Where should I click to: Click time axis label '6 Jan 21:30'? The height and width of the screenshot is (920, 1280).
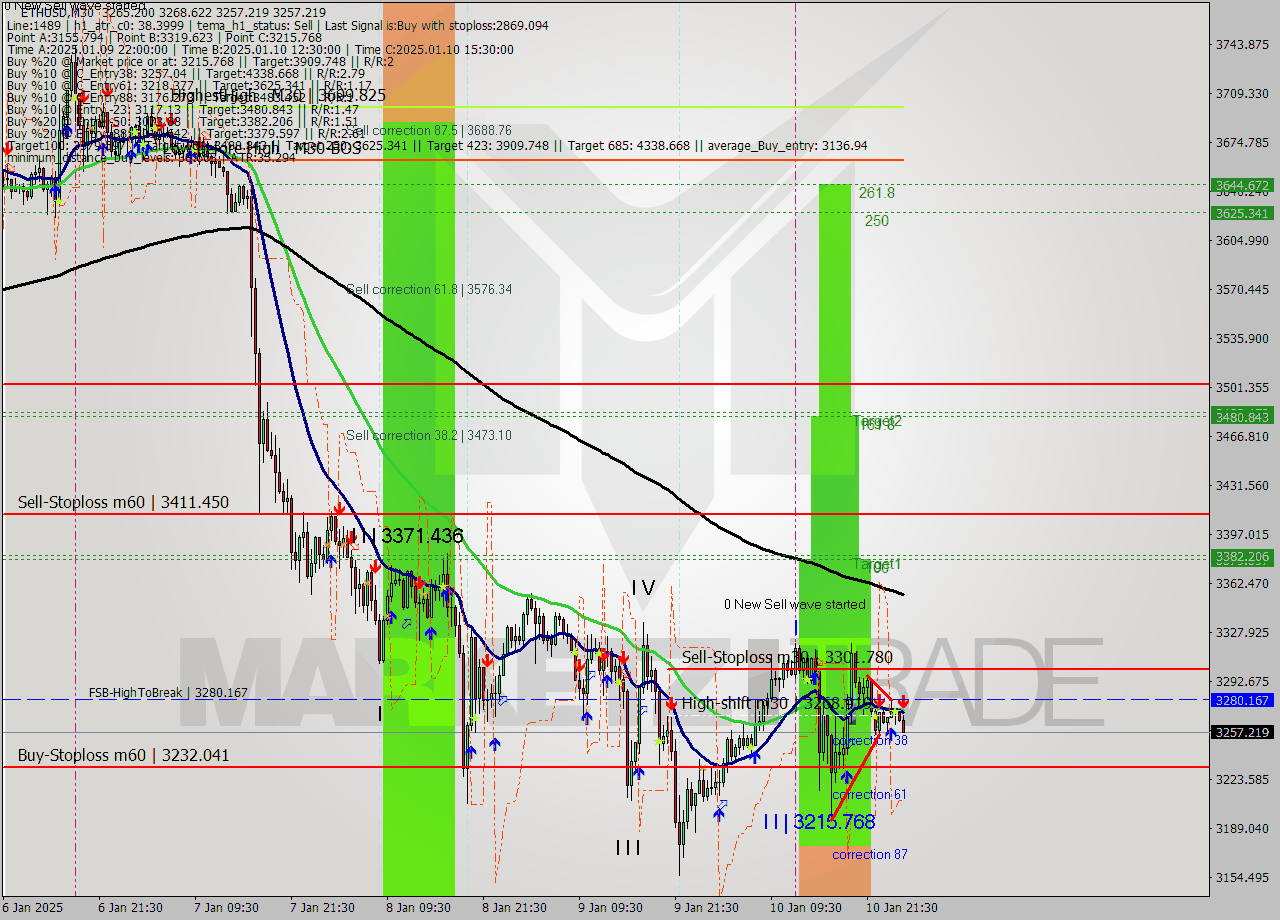pyautogui.click(x=130, y=907)
